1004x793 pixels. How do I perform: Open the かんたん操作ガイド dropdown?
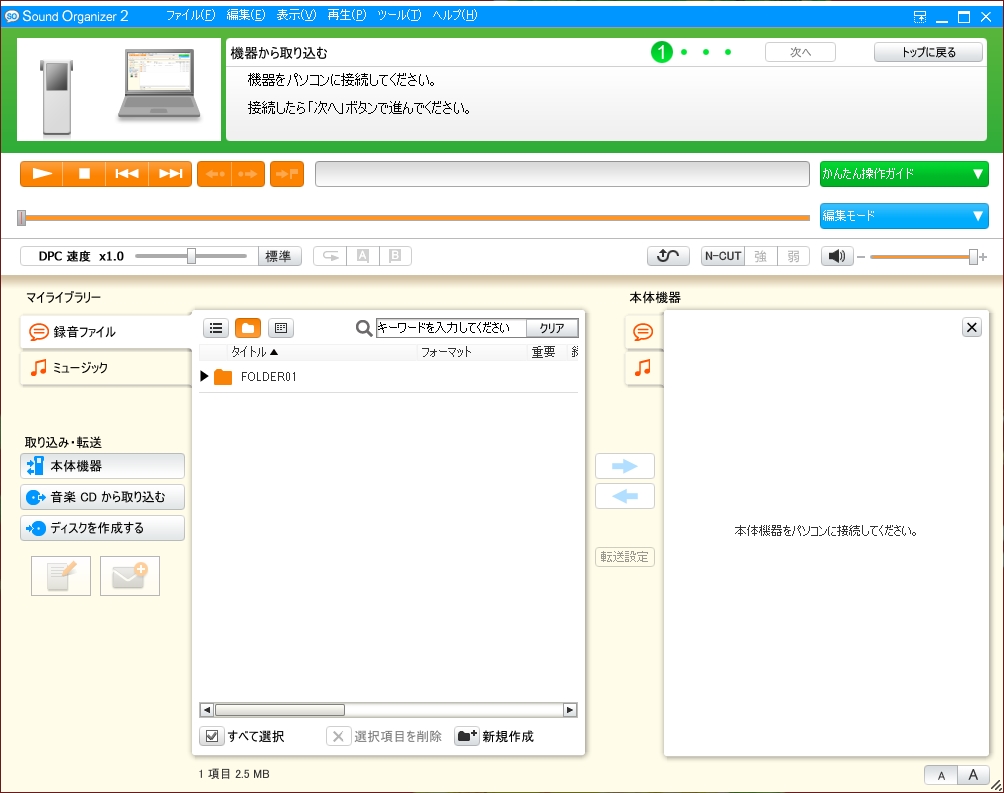[x=903, y=173]
